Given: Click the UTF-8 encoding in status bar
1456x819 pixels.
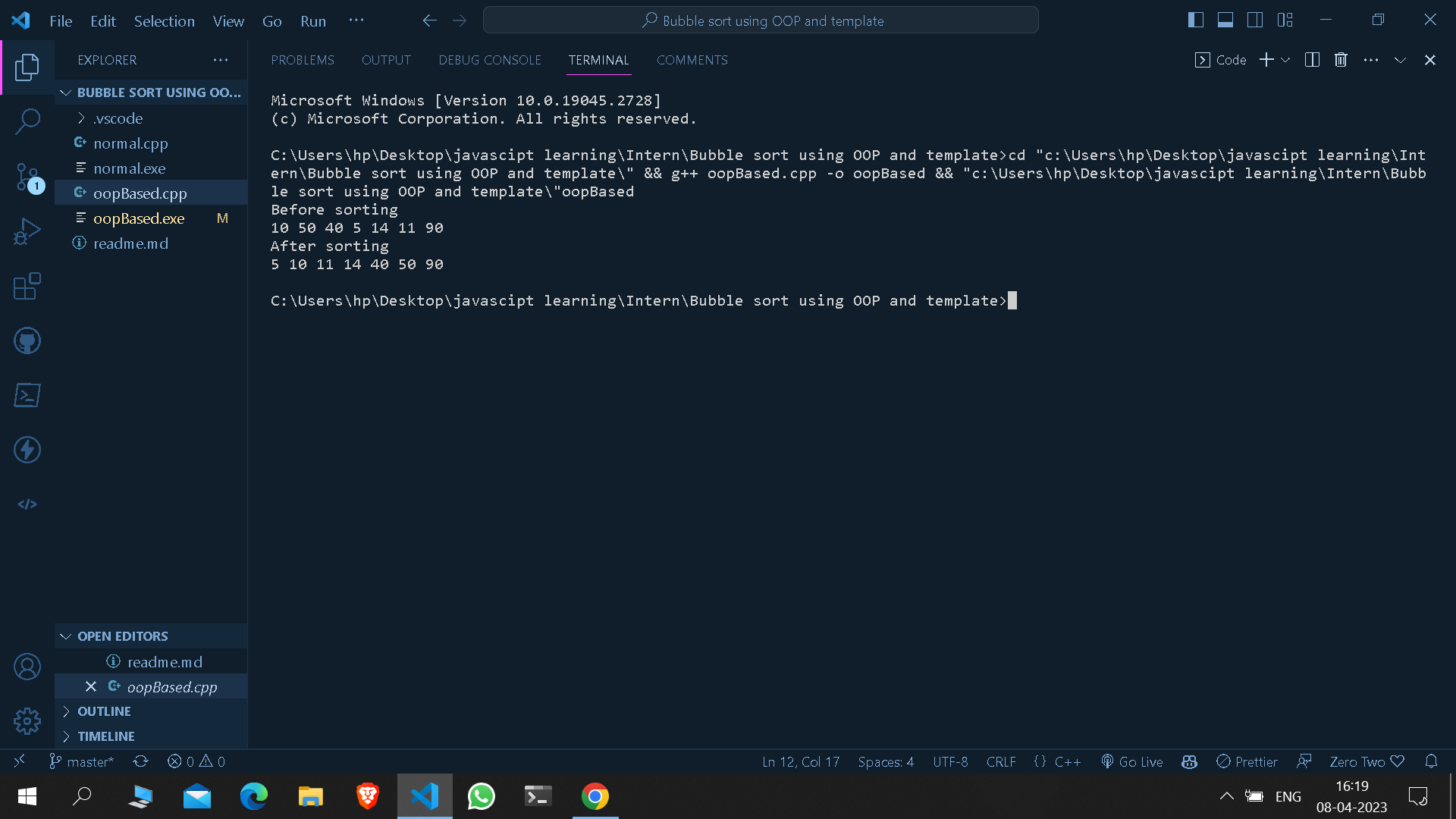Looking at the screenshot, I should 950,762.
